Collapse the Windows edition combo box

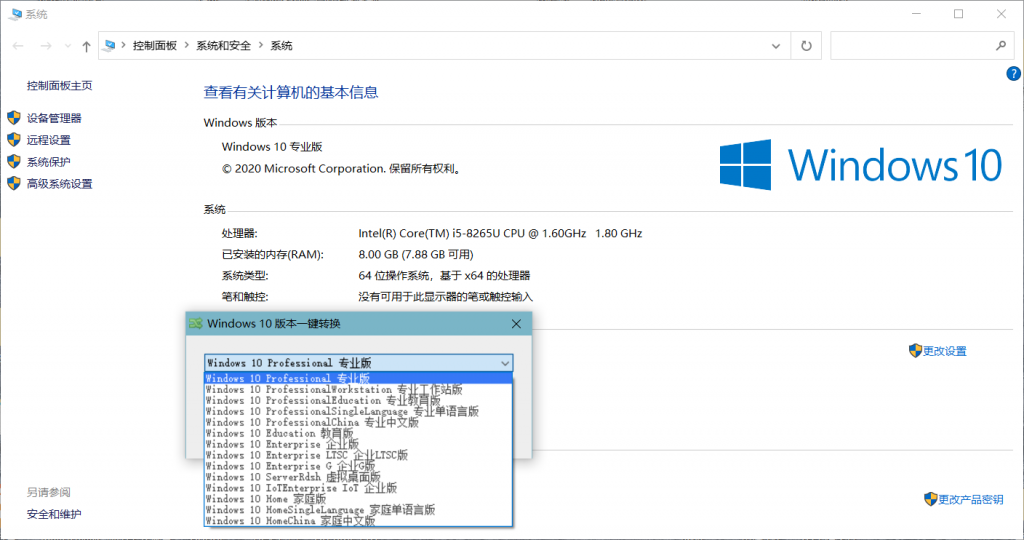[505, 363]
